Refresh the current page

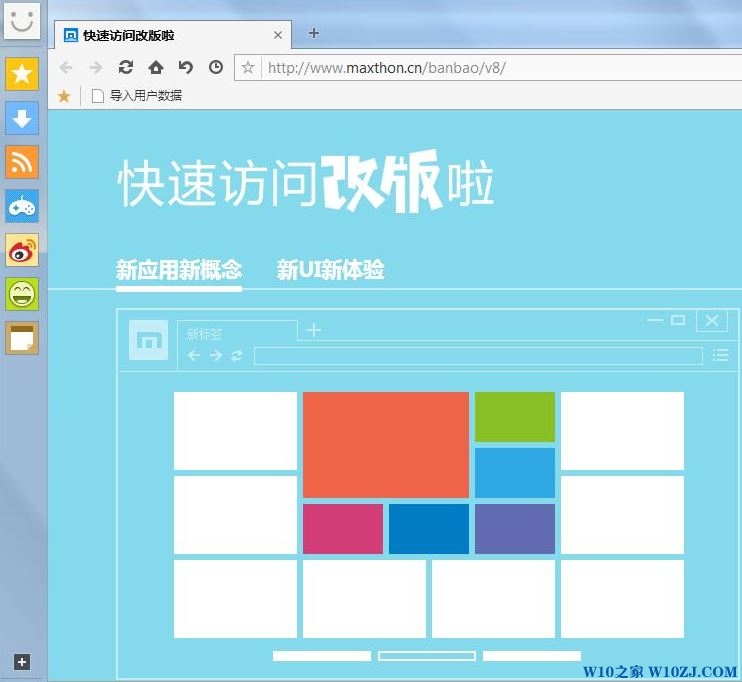pyautogui.click(x=126, y=67)
